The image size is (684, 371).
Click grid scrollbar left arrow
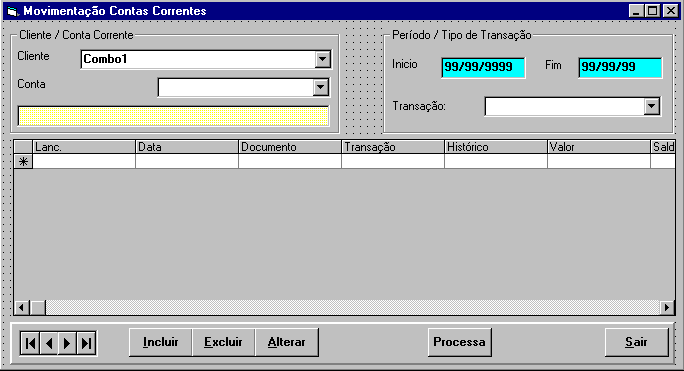tap(21, 308)
